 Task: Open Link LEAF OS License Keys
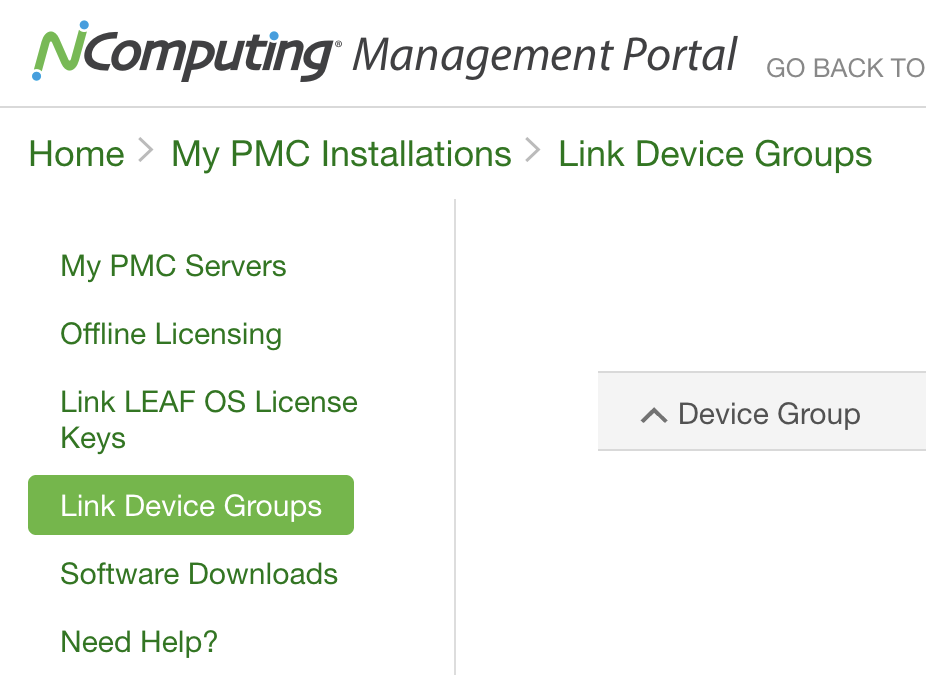point(209,420)
